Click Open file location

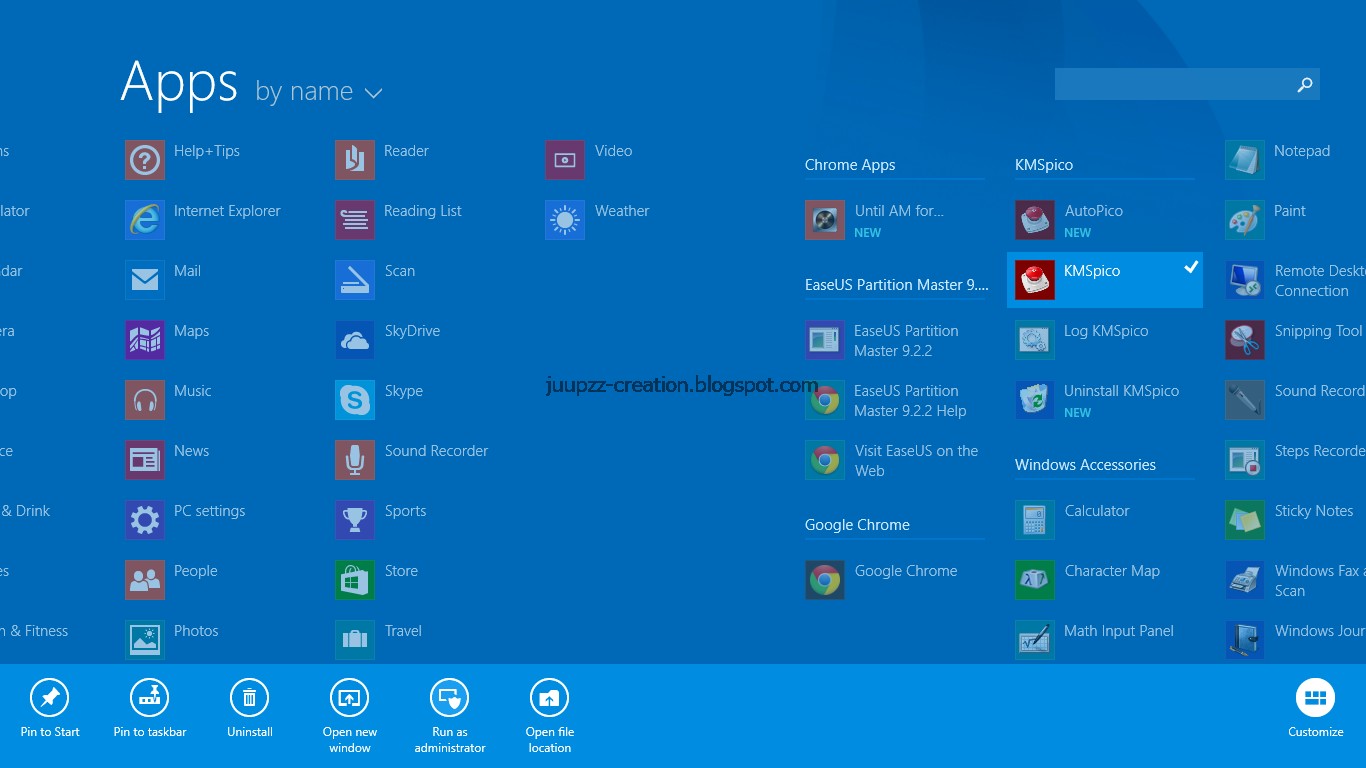550,716
